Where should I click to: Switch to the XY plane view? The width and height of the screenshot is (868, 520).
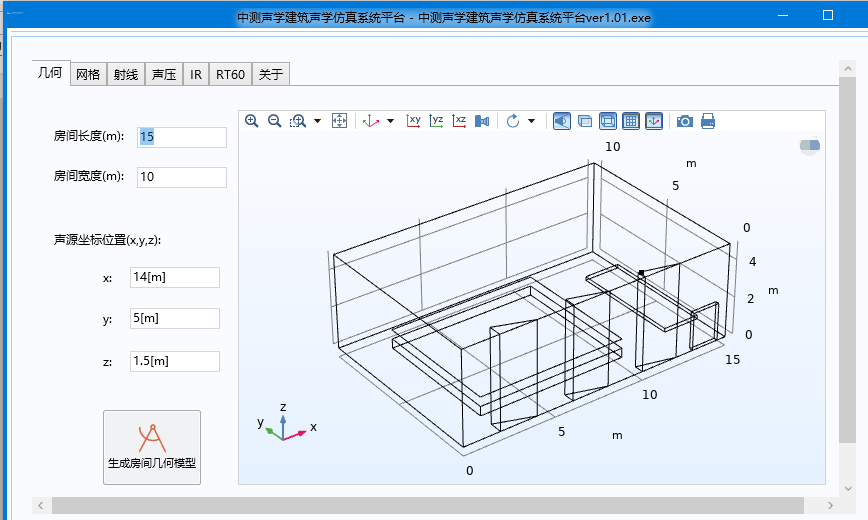(x=413, y=121)
